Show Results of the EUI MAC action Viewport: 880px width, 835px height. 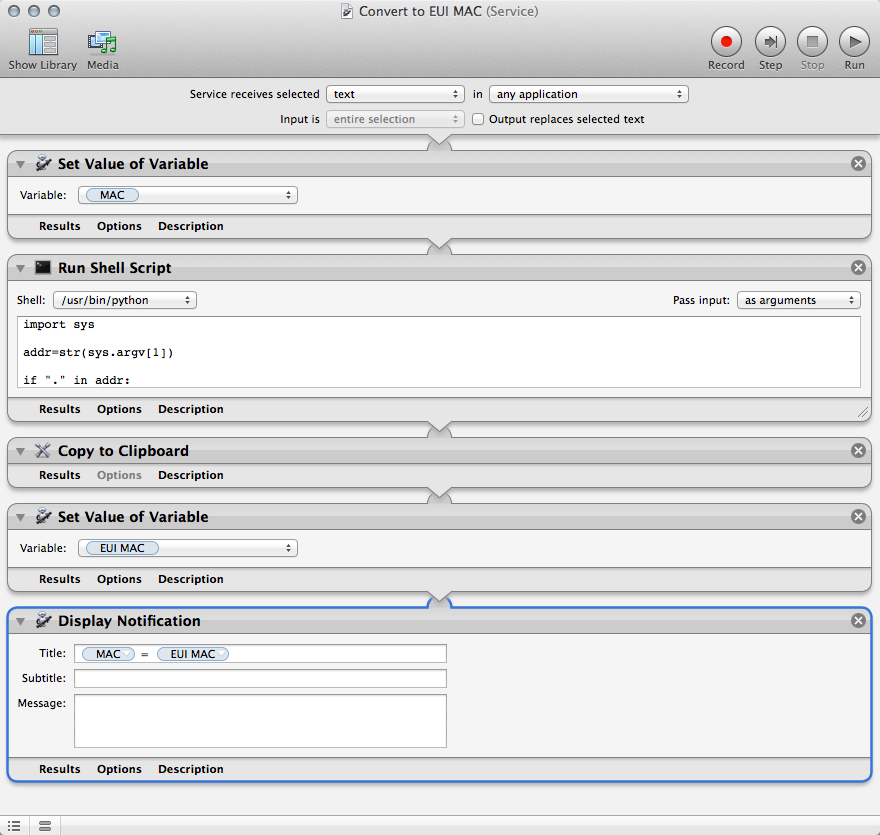[59, 579]
